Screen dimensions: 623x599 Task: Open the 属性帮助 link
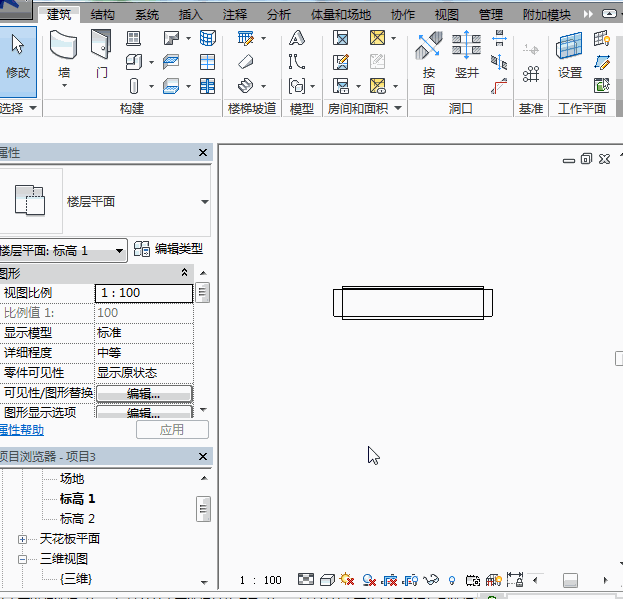point(20,430)
